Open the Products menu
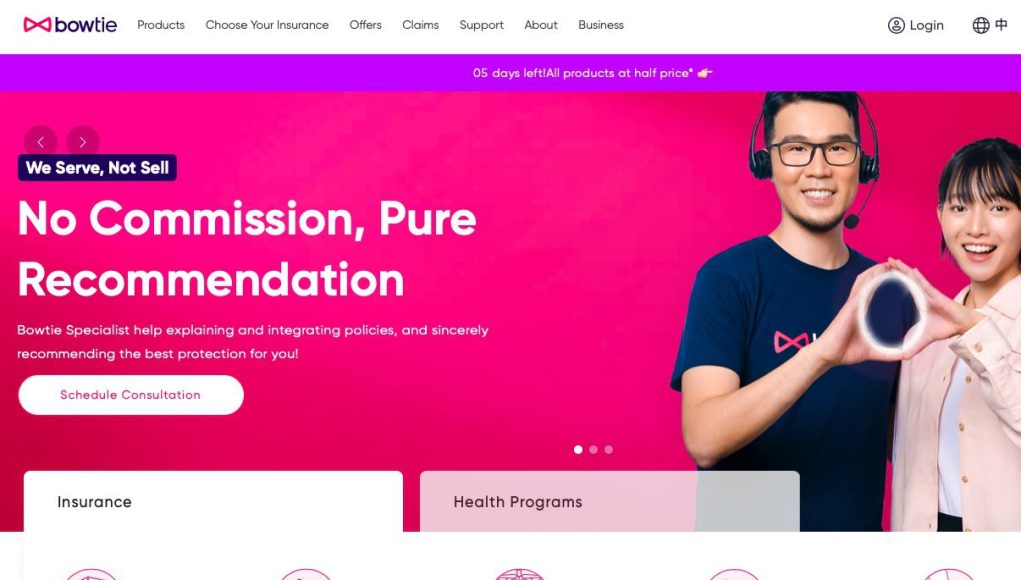Viewport: 1021px width, 580px height. click(161, 25)
